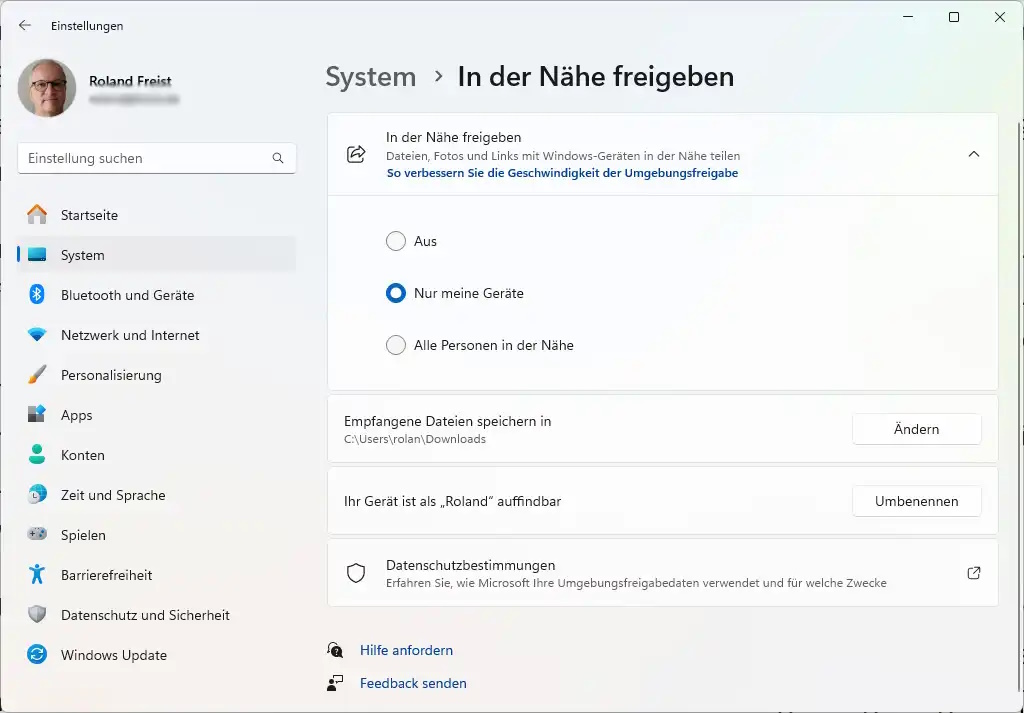Open Datenschutzbestimmungen external link arrow
Viewport: 1024px width, 713px height.
point(973,573)
